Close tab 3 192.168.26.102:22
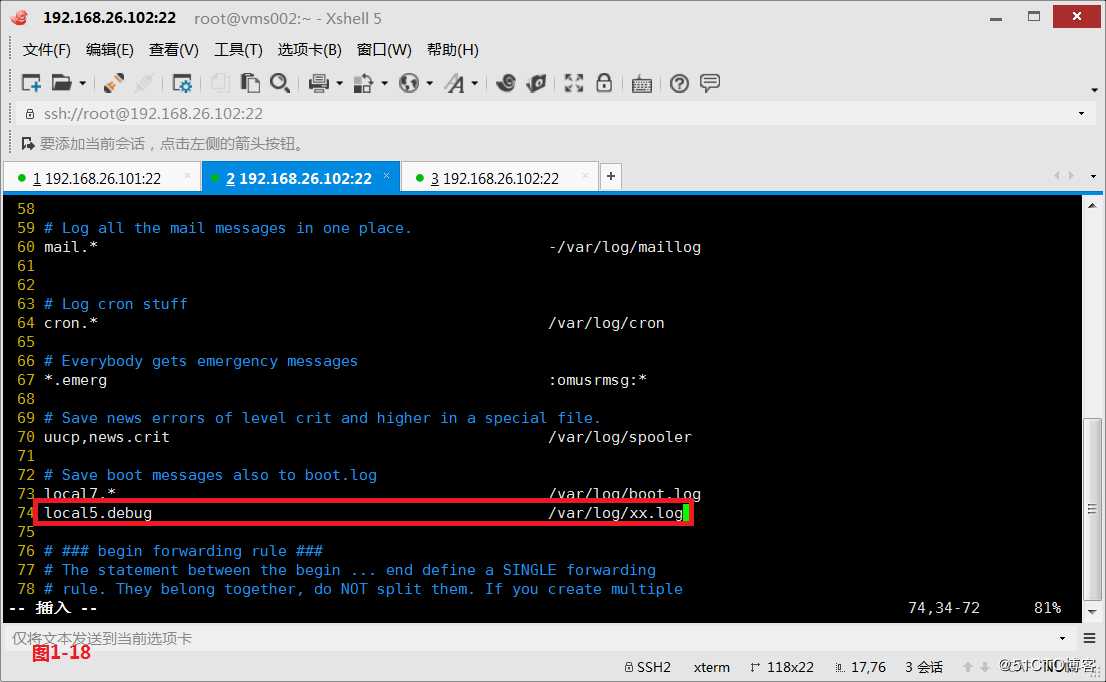 (x=585, y=176)
